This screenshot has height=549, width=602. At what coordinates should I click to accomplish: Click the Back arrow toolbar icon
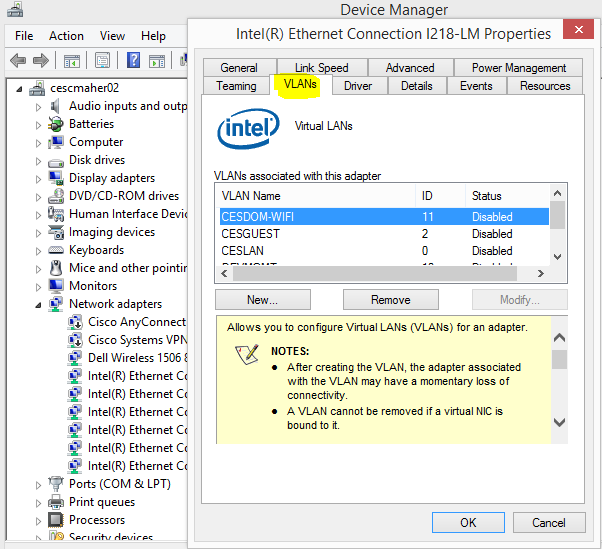pos(18,60)
